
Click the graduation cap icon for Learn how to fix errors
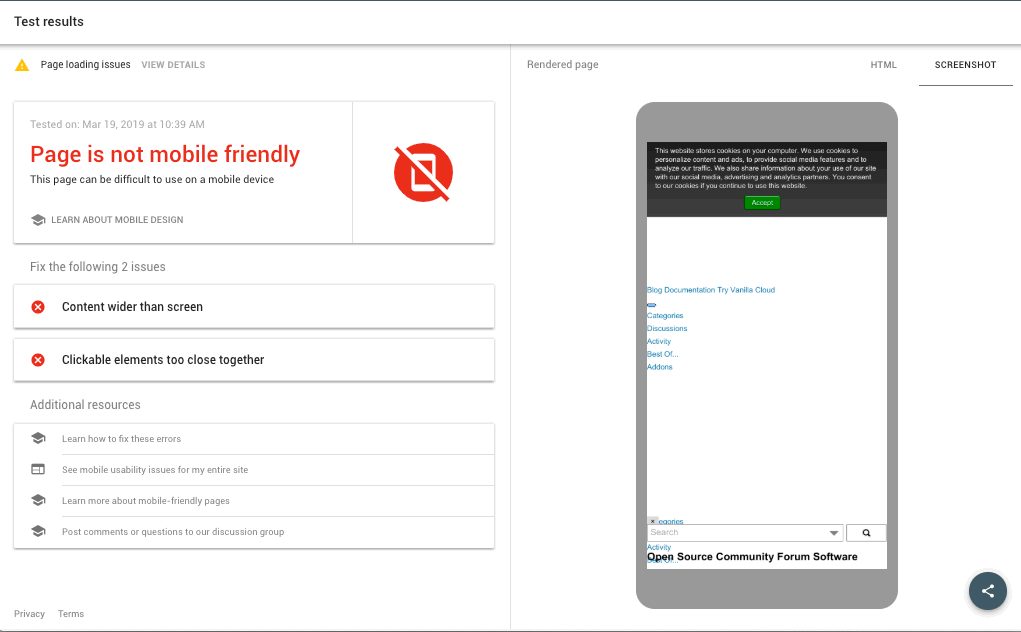38,438
